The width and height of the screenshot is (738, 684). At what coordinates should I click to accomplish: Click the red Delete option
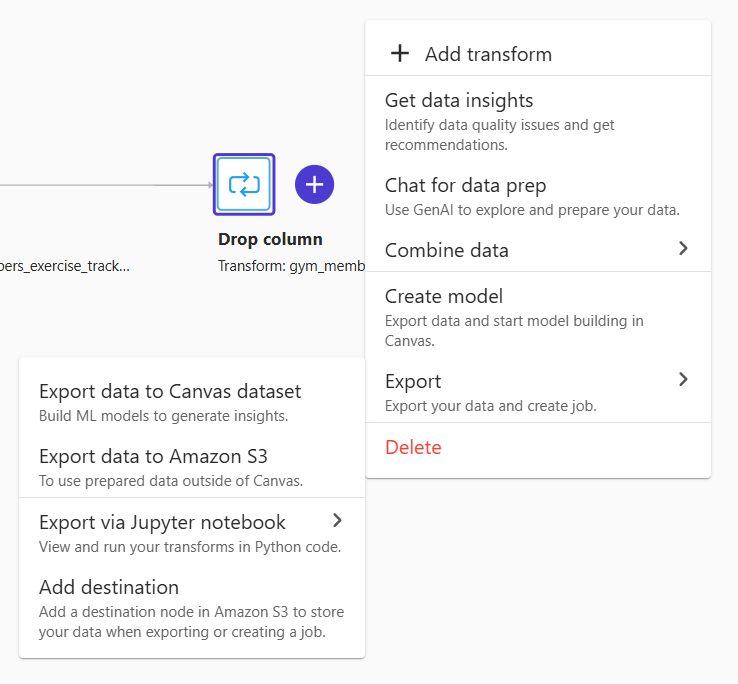point(413,447)
